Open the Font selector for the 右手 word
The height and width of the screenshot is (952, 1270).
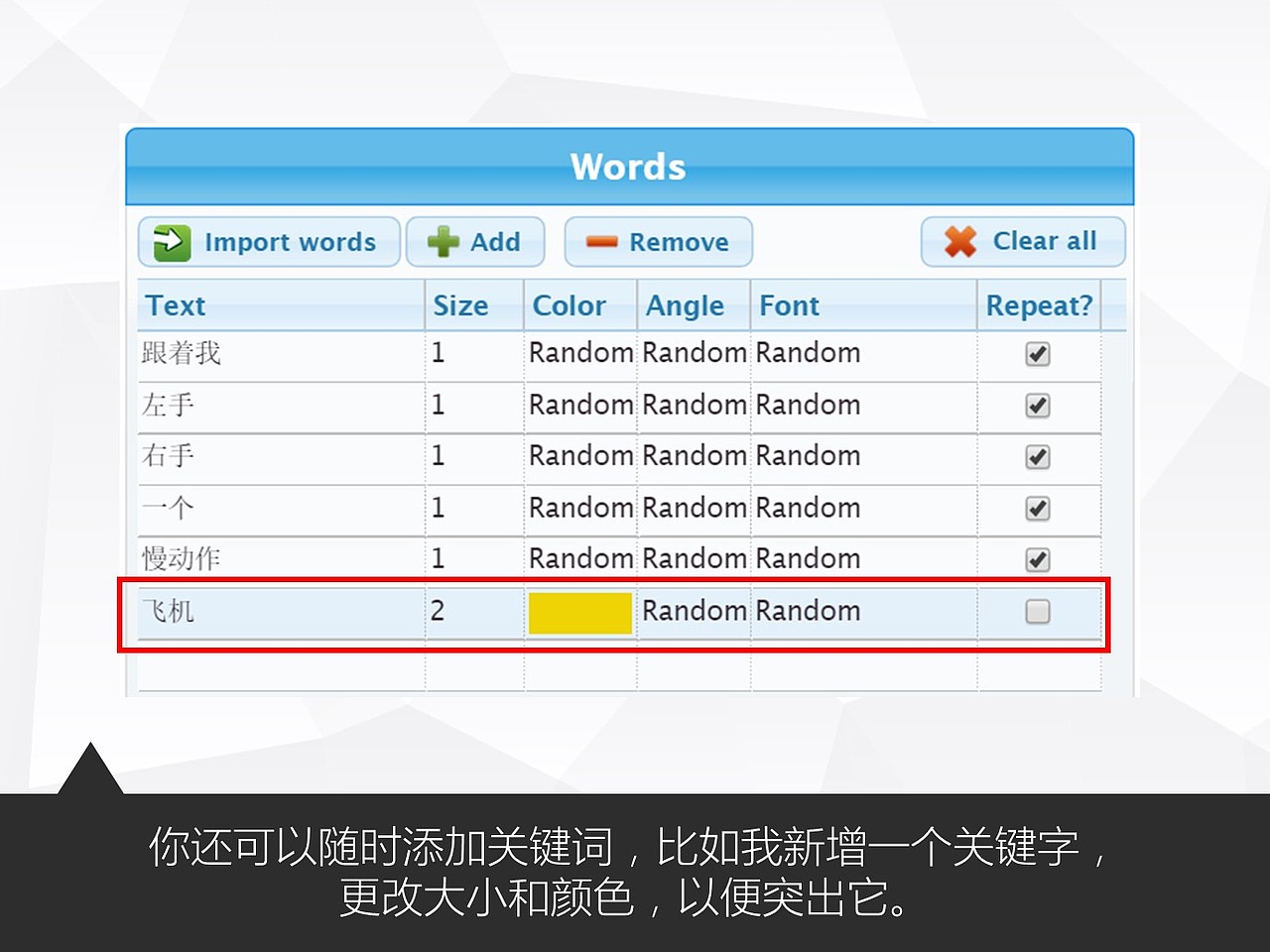(809, 456)
